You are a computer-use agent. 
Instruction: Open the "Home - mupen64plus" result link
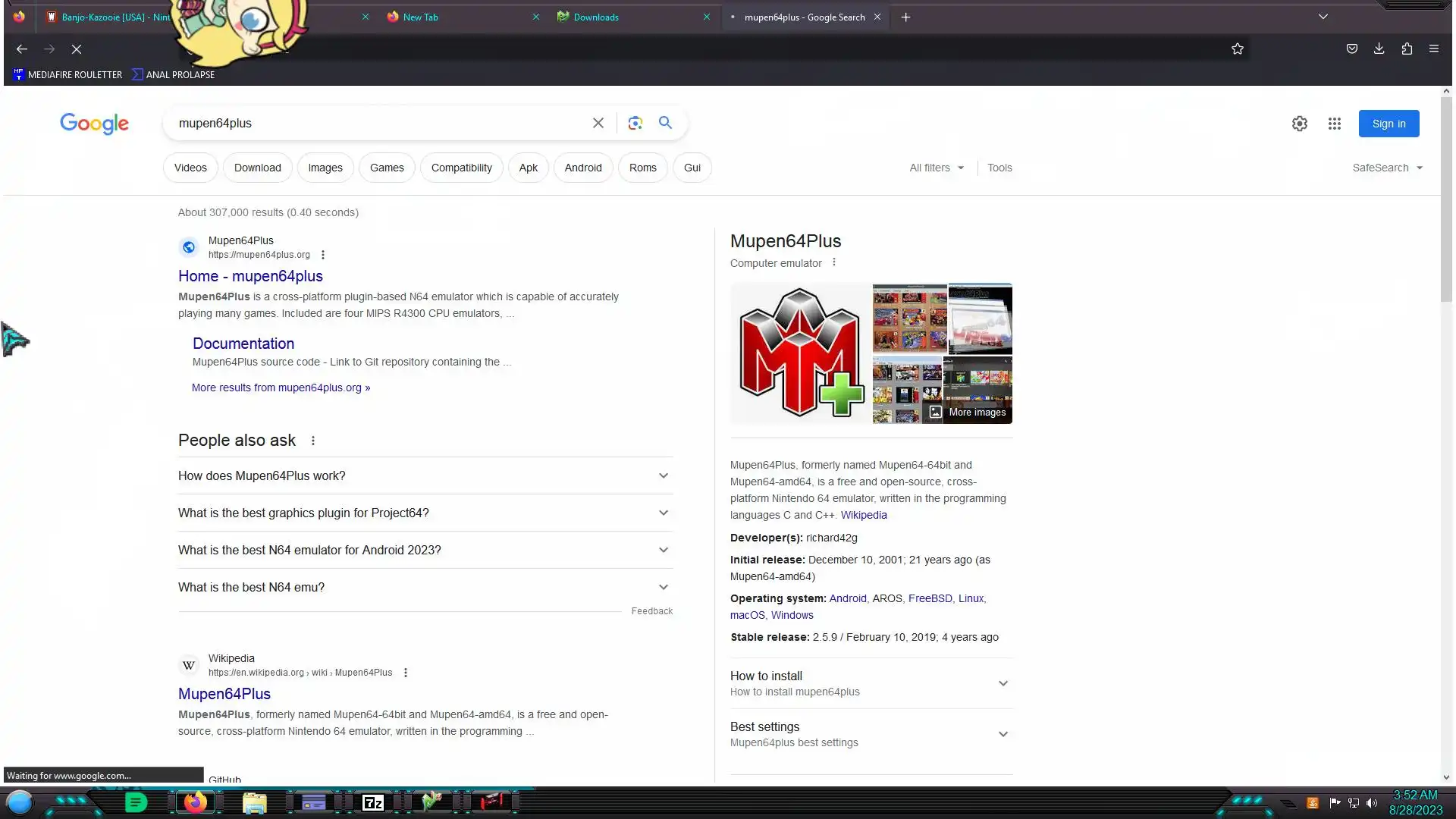(x=250, y=276)
